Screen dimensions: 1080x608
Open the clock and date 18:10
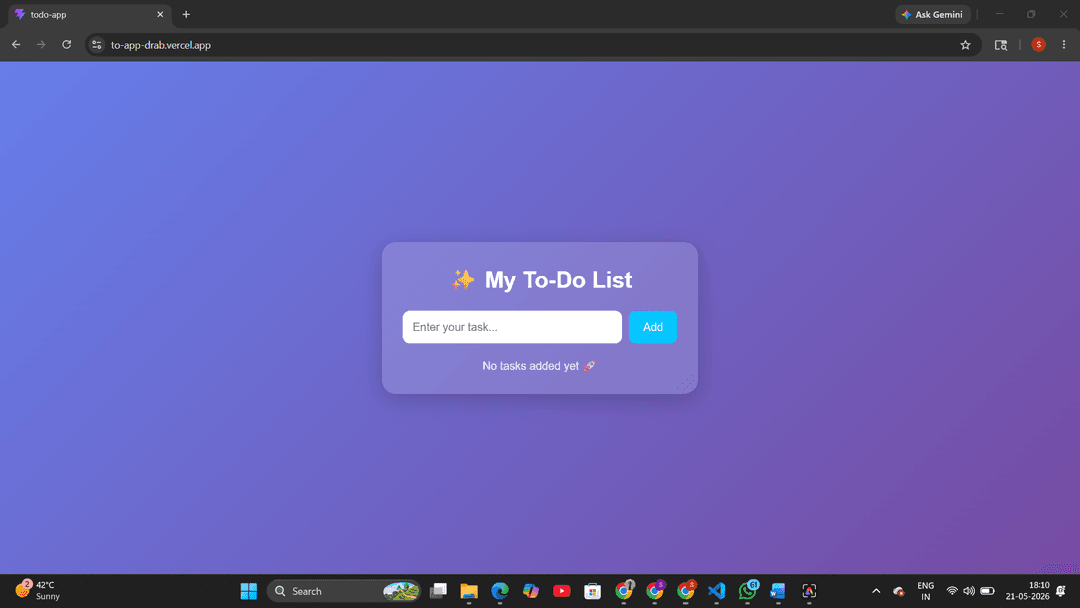pyautogui.click(x=1027, y=591)
